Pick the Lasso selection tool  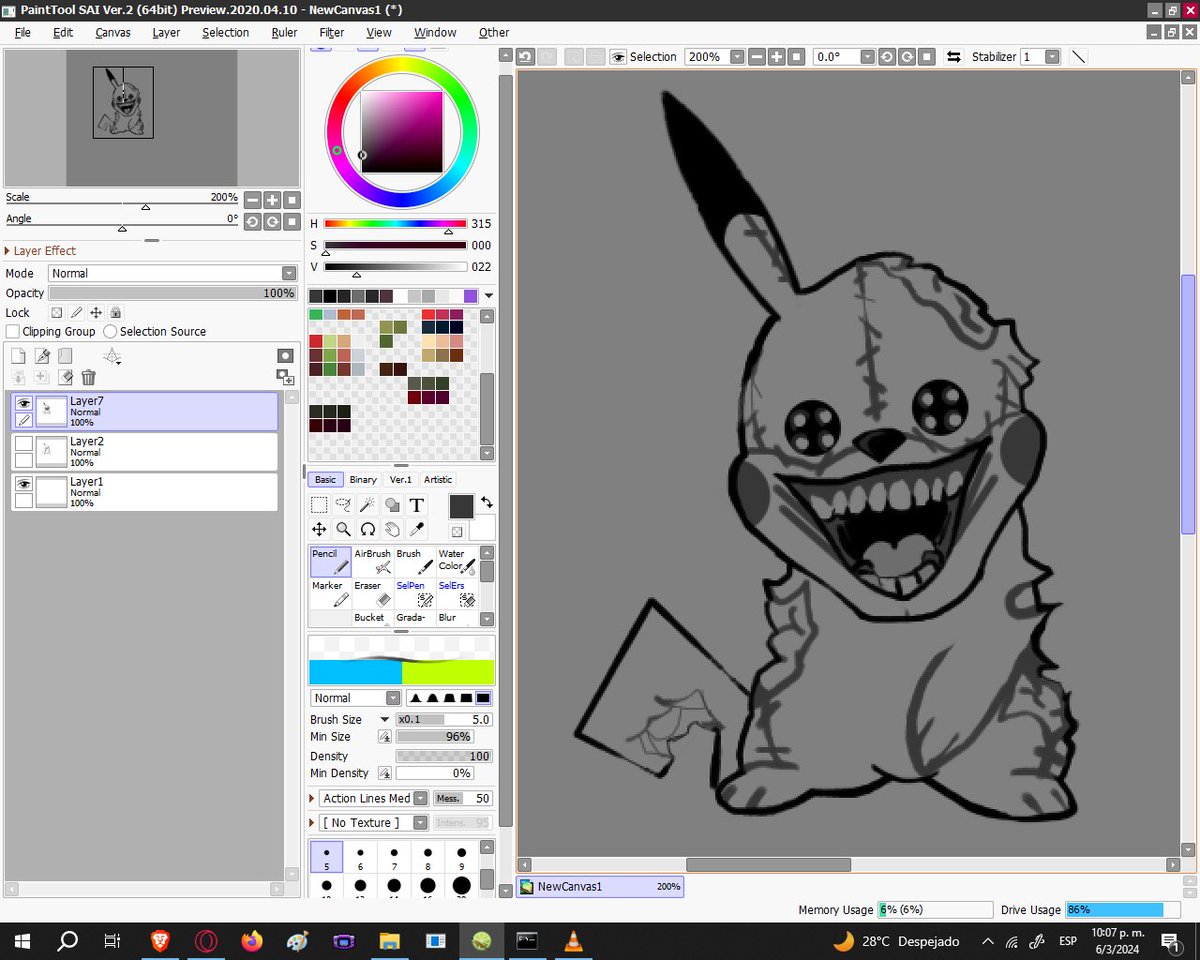coord(343,505)
